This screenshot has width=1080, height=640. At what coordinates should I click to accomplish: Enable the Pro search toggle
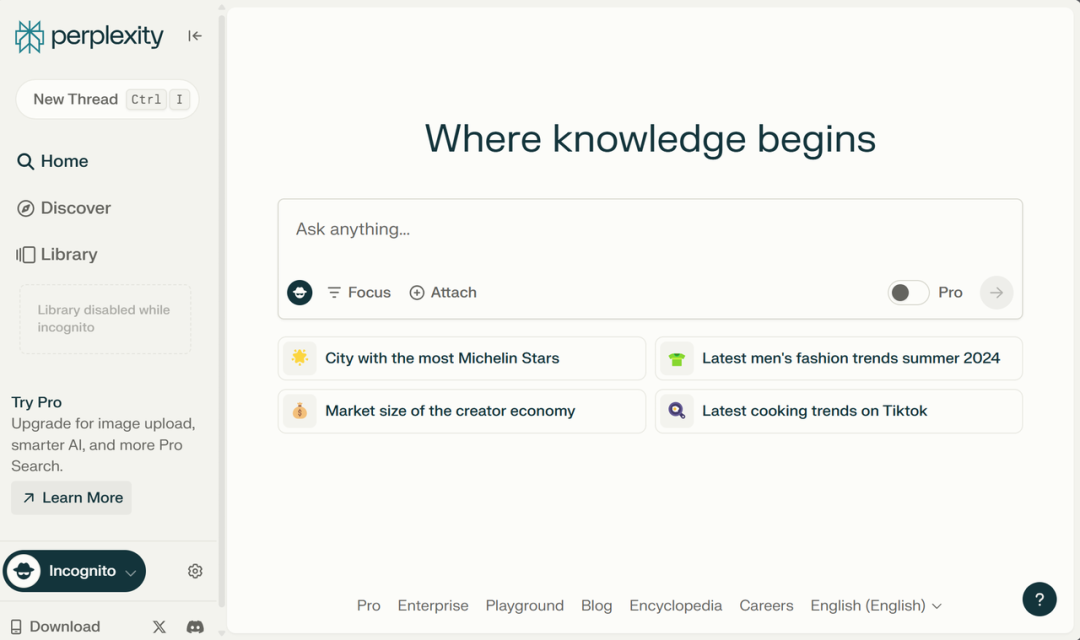point(908,292)
